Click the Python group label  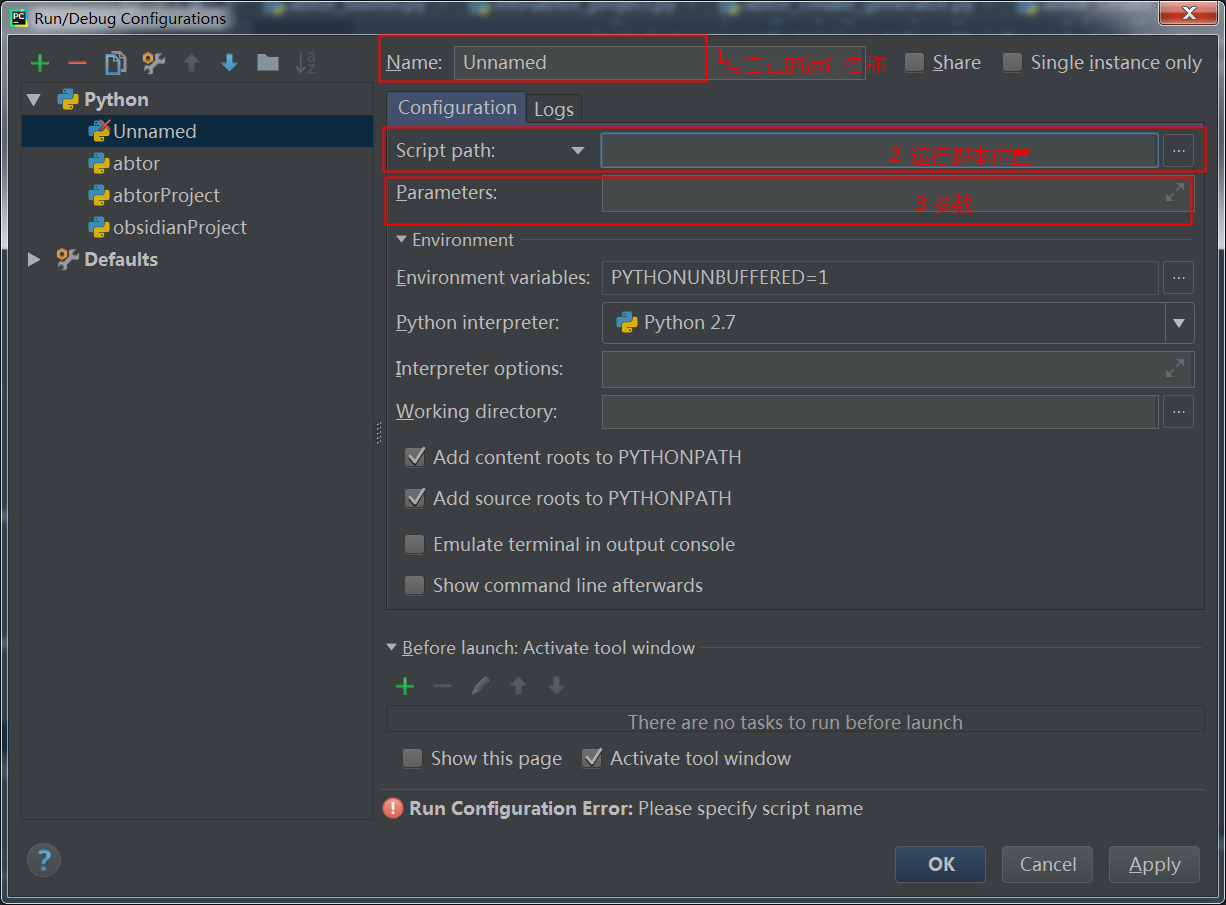[116, 100]
